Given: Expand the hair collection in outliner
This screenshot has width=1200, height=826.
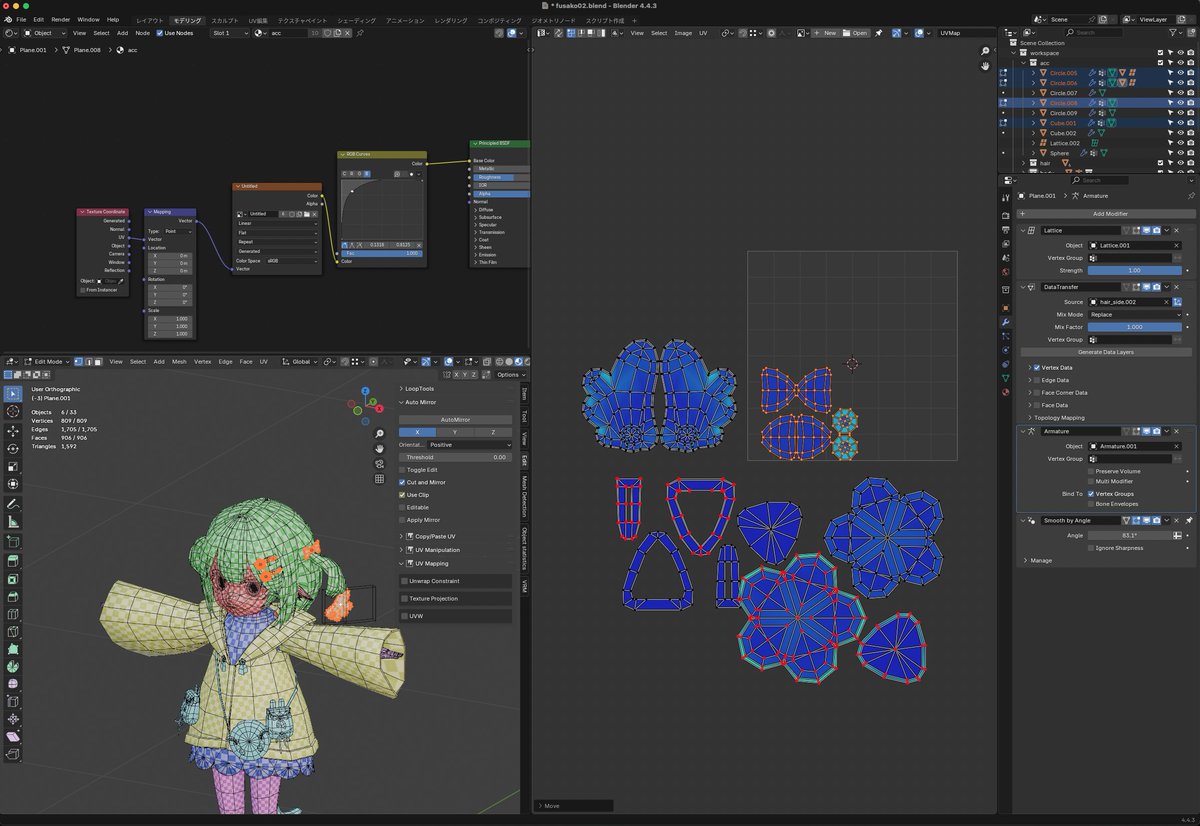Looking at the screenshot, I should (x=1022, y=162).
